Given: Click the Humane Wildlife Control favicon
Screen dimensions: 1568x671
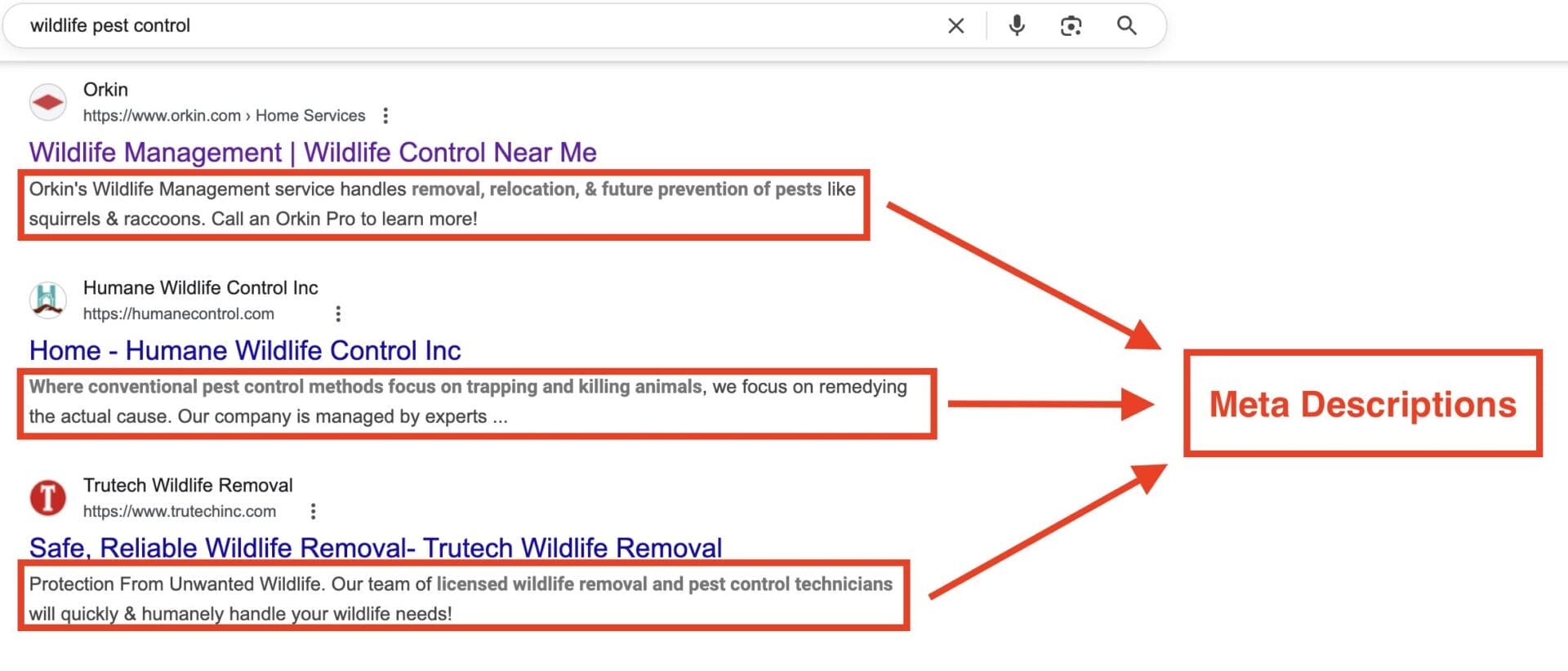Looking at the screenshot, I should click(x=48, y=300).
